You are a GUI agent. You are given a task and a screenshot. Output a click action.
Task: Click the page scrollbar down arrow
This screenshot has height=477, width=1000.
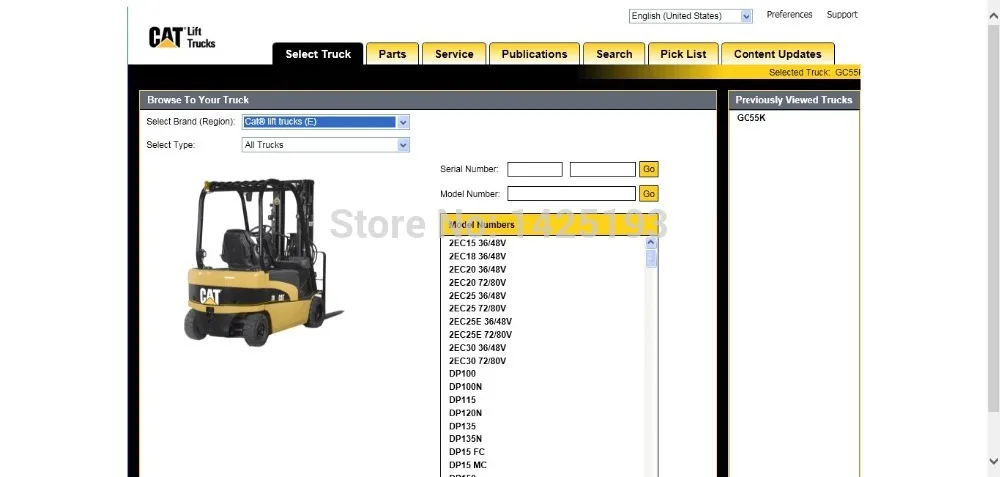(x=994, y=460)
